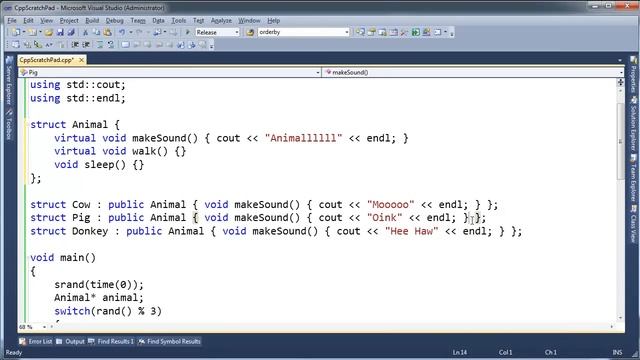Click the Decrease Indent icon
Screen dimensions: 640x360
click(75, 45)
